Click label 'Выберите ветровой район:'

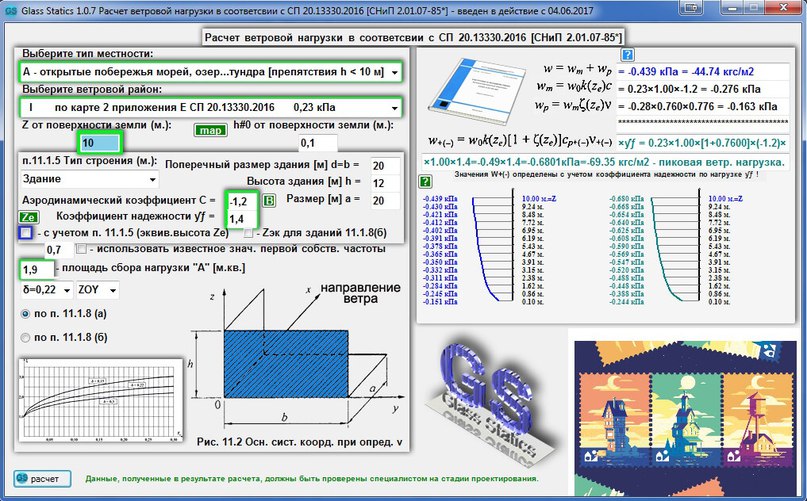click(92, 89)
